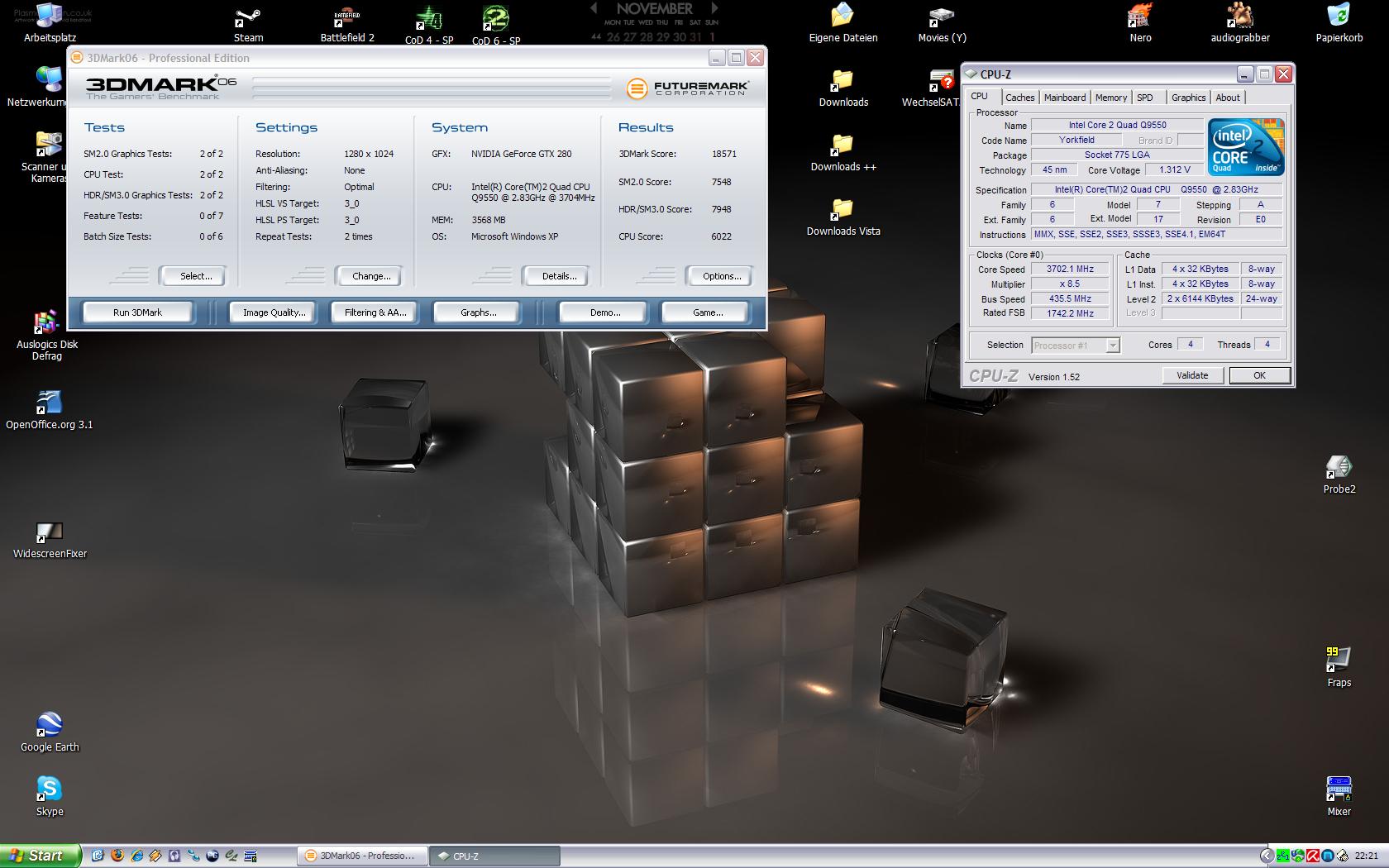
Task: Click the Intel Core 2 Quad logo
Action: click(1246, 147)
